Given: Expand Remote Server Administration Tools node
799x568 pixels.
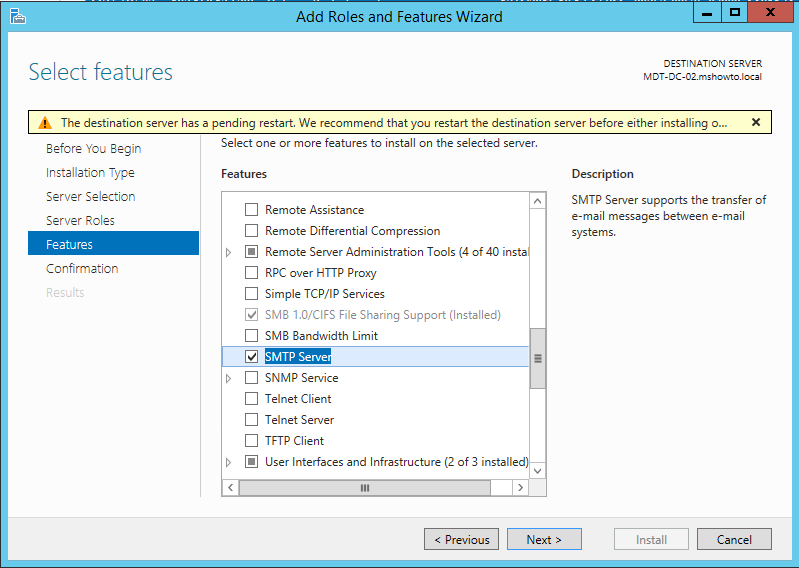Looking at the screenshot, I should [x=228, y=252].
